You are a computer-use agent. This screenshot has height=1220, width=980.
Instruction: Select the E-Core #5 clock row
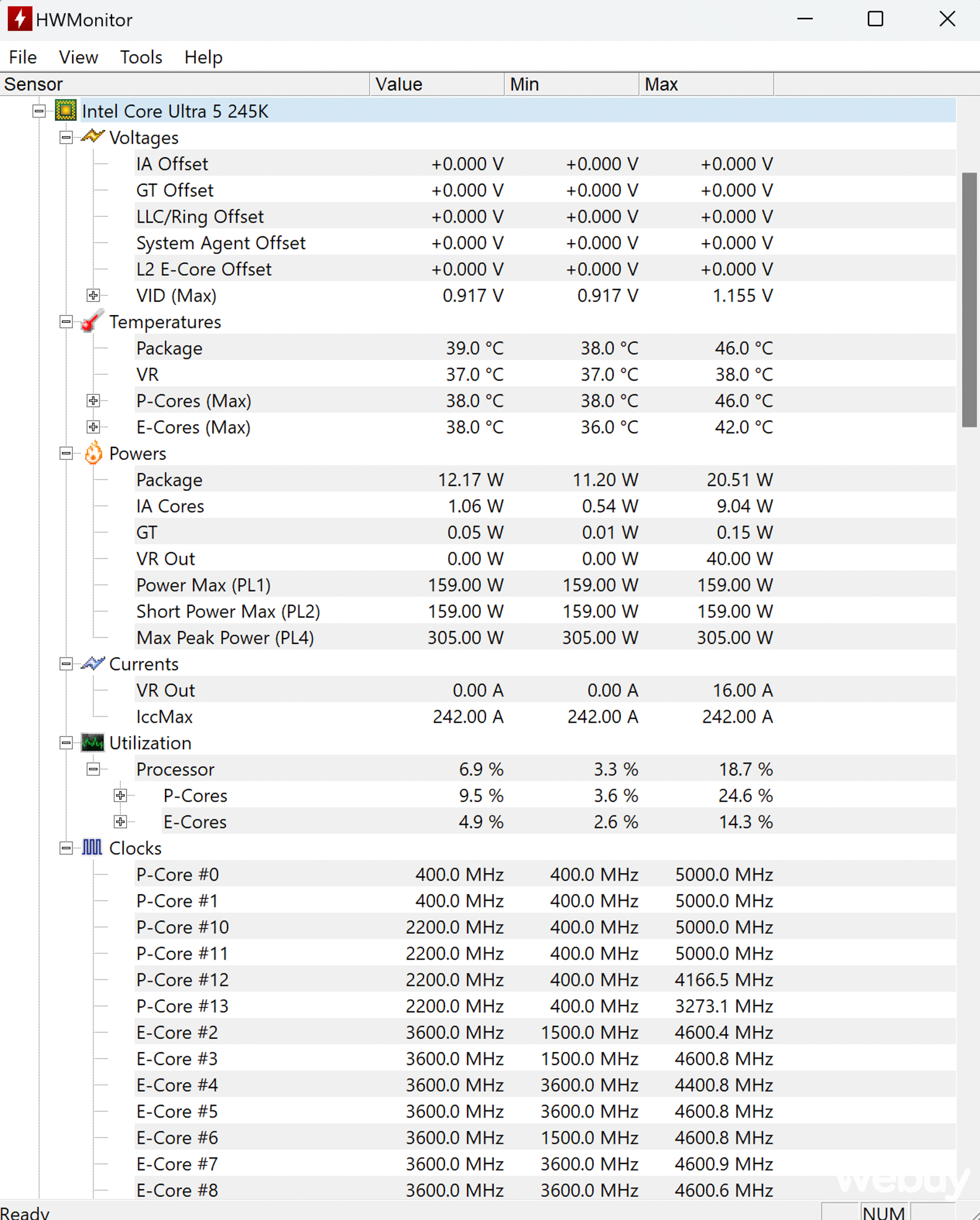[x=545, y=1111]
